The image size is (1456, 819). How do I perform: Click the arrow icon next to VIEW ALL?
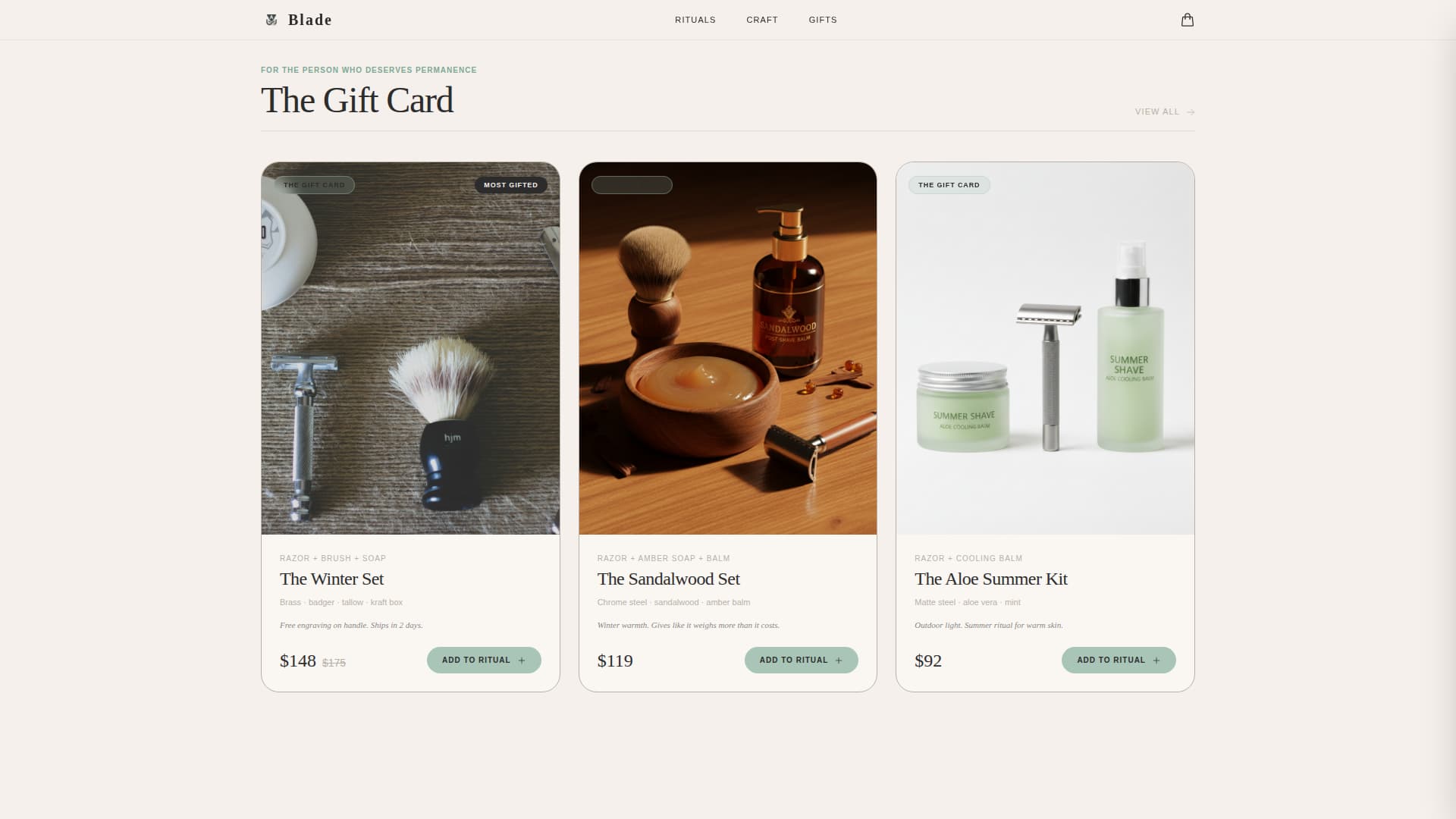pos(1188,111)
